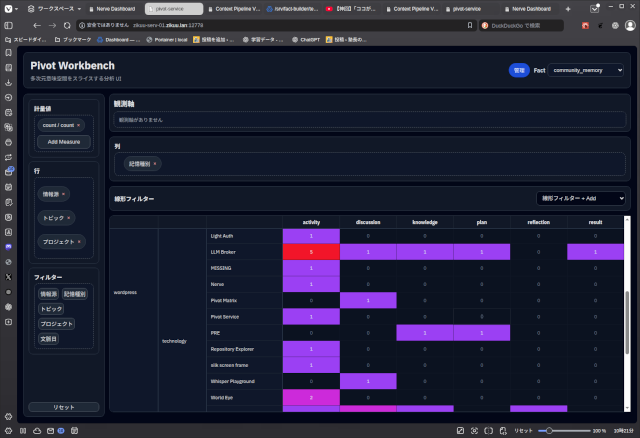Expand the ワークスペース workspace menu
The height and width of the screenshot is (438, 640).
coord(54,9)
